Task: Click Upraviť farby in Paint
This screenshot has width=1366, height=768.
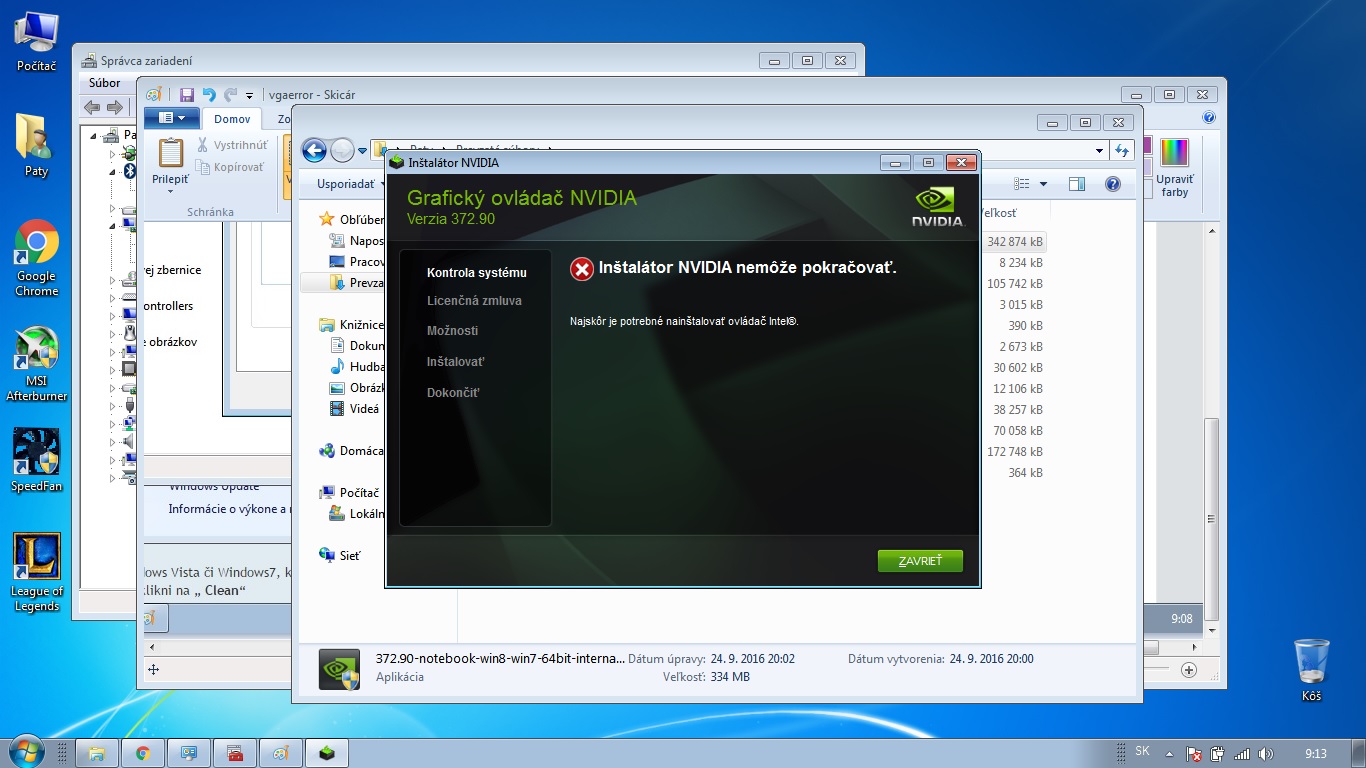Action: 1175,169
